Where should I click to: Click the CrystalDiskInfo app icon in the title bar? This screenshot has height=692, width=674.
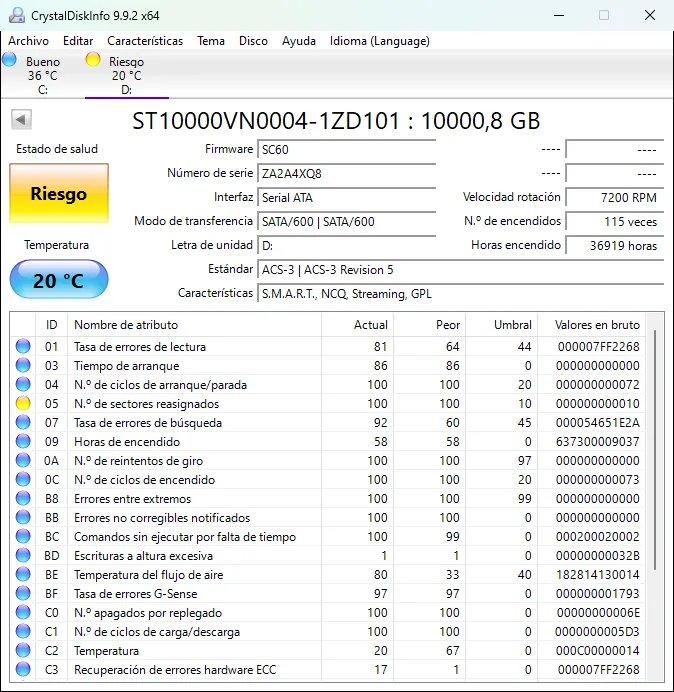click(17, 15)
